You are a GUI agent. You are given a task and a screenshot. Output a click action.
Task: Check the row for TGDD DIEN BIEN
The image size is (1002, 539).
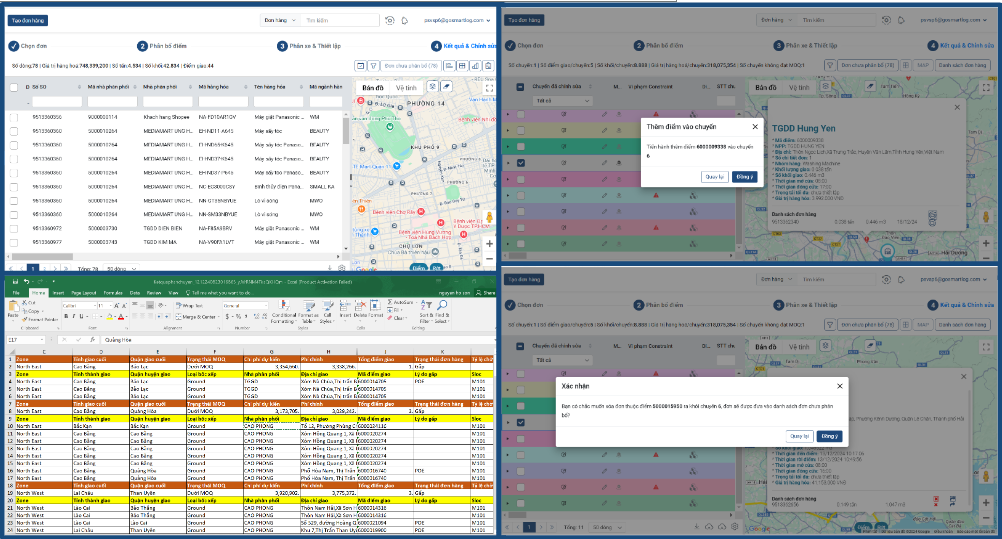tap(14, 227)
